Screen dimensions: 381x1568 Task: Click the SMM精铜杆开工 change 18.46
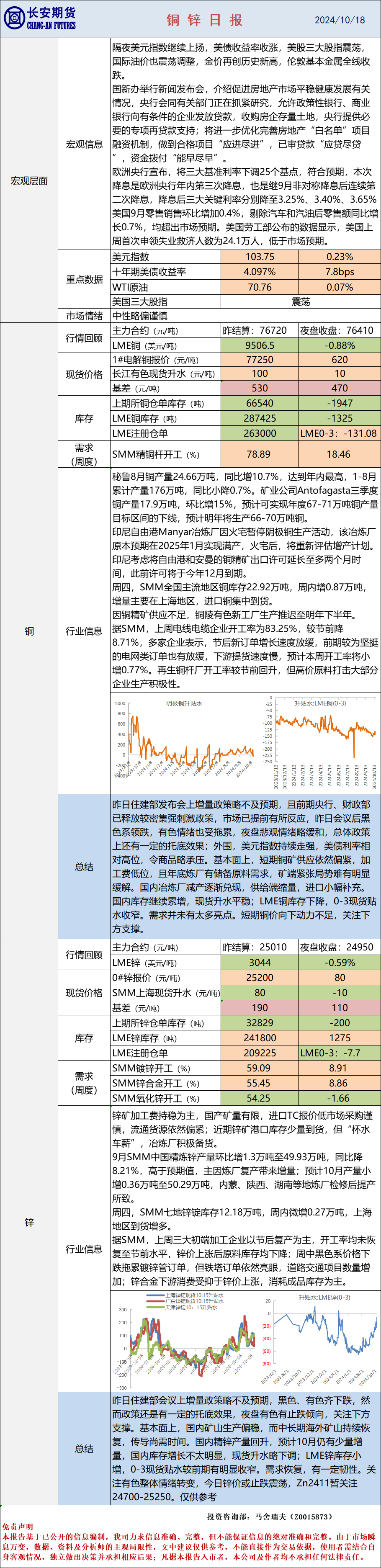coord(340,455)
